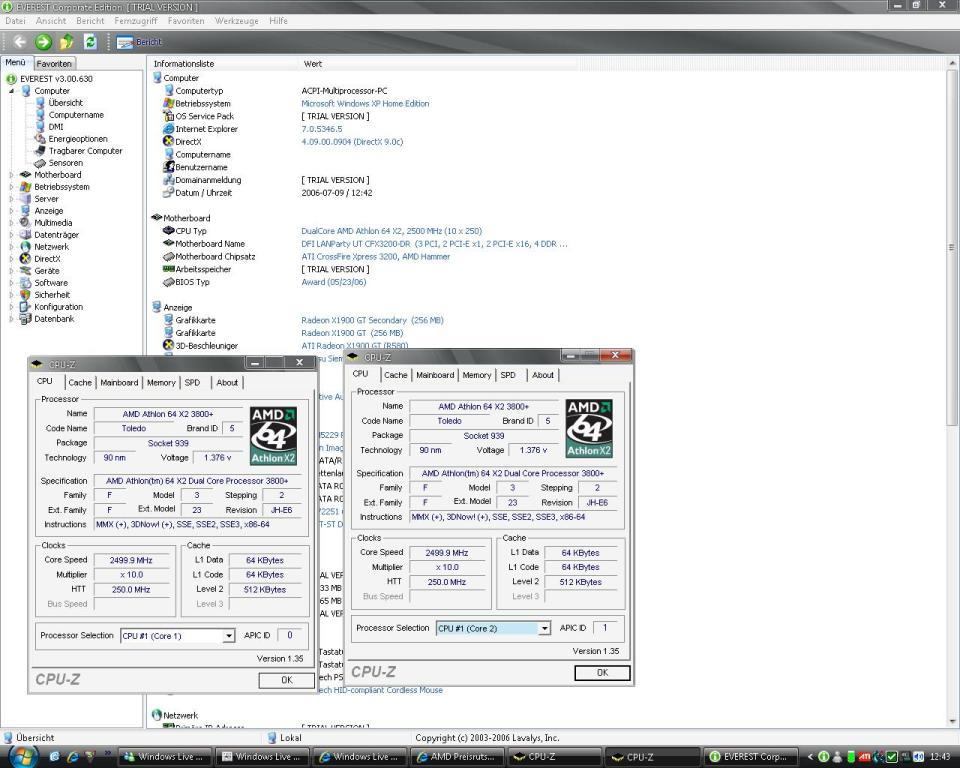Open the ATI CrossFire Xpress 3200 link
960x768 pixels.
click(375, 257)
